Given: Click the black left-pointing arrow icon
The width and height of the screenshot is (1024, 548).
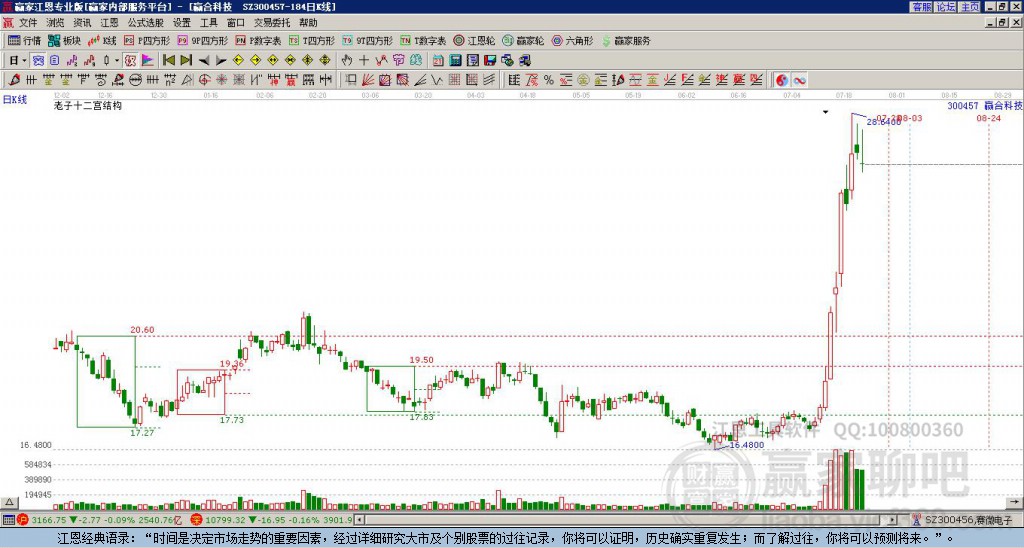Looking at the screenshot, I should click(204, 60).
